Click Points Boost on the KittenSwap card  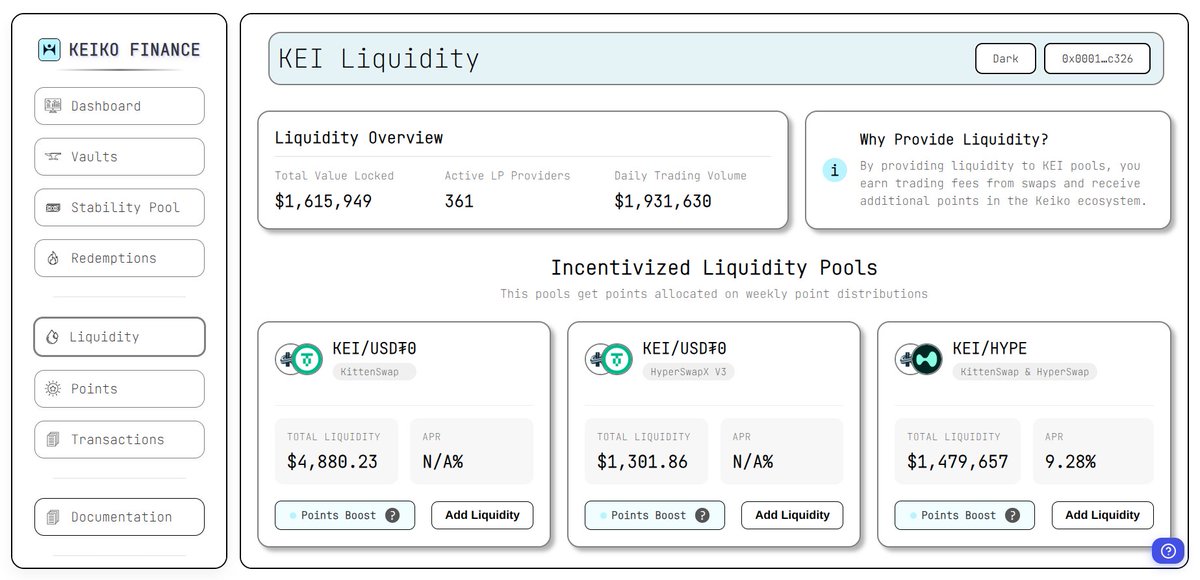(x=345, y=515)
